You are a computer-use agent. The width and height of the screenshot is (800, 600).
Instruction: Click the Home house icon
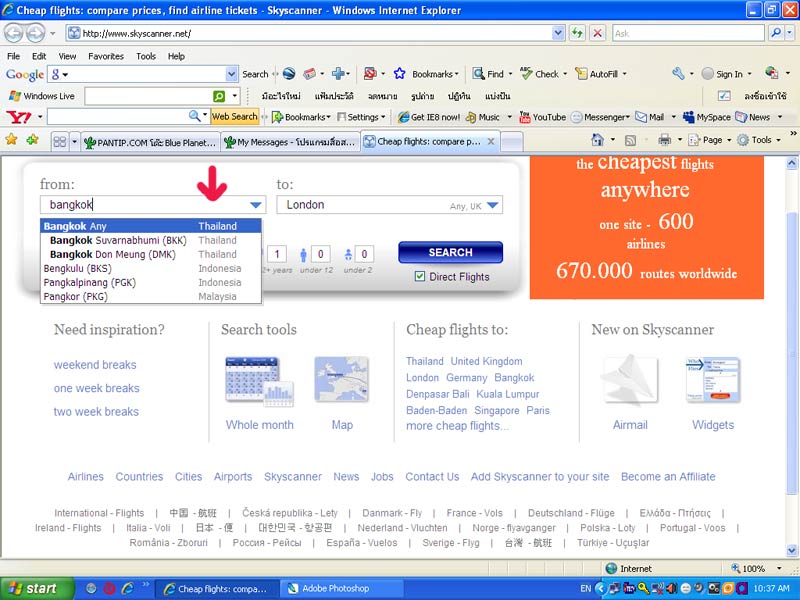click(x=597, y=139)
